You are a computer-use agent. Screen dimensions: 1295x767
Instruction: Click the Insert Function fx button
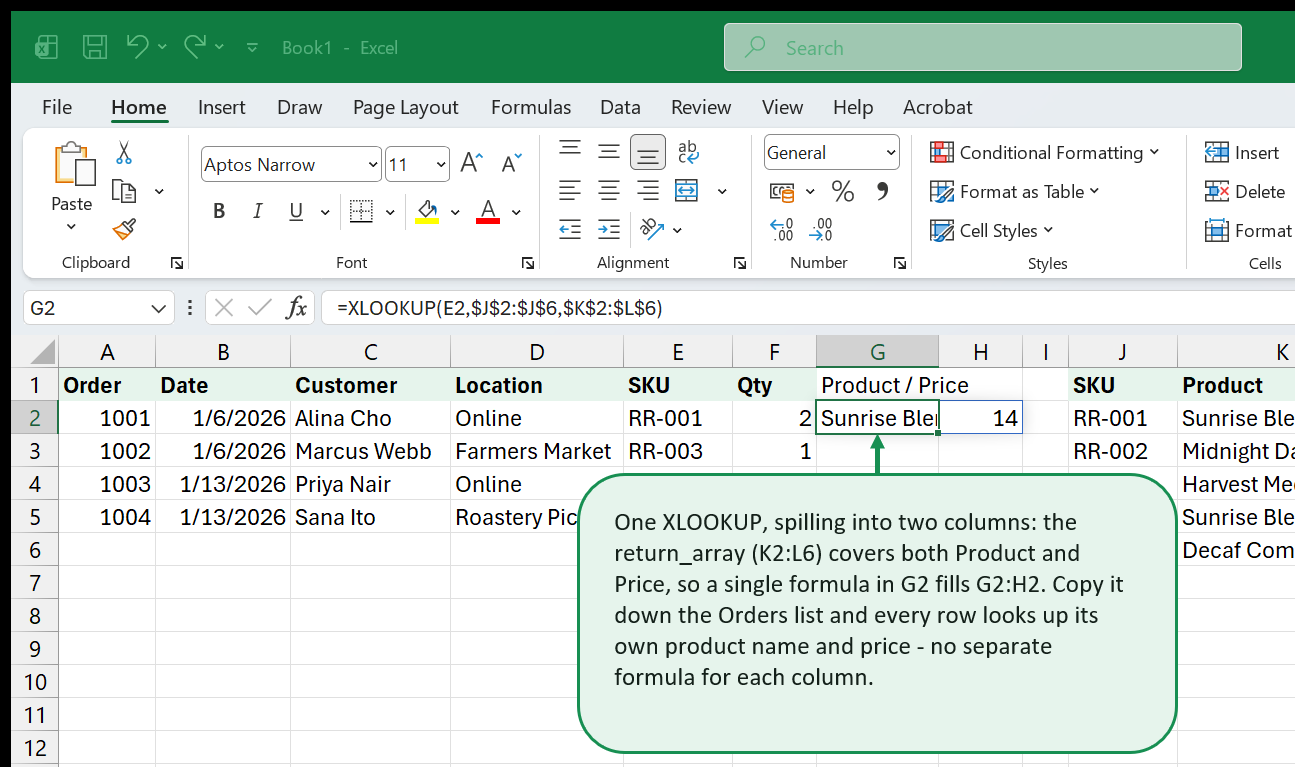[x=296, y=308]
